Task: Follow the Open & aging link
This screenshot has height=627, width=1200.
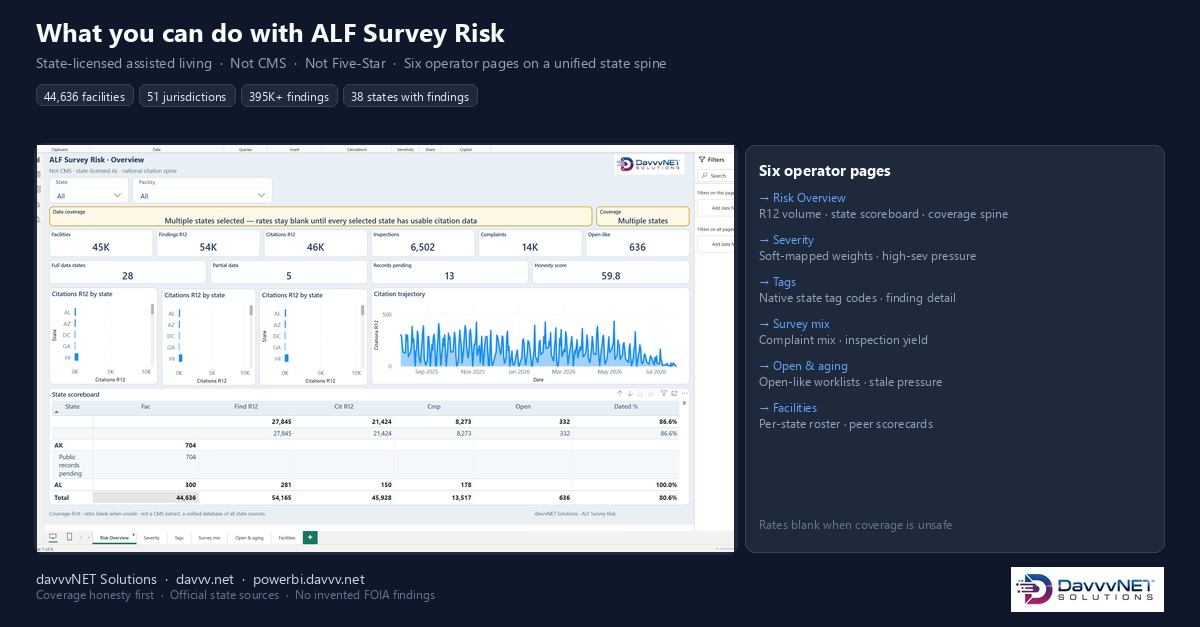Action: (803, 366)
